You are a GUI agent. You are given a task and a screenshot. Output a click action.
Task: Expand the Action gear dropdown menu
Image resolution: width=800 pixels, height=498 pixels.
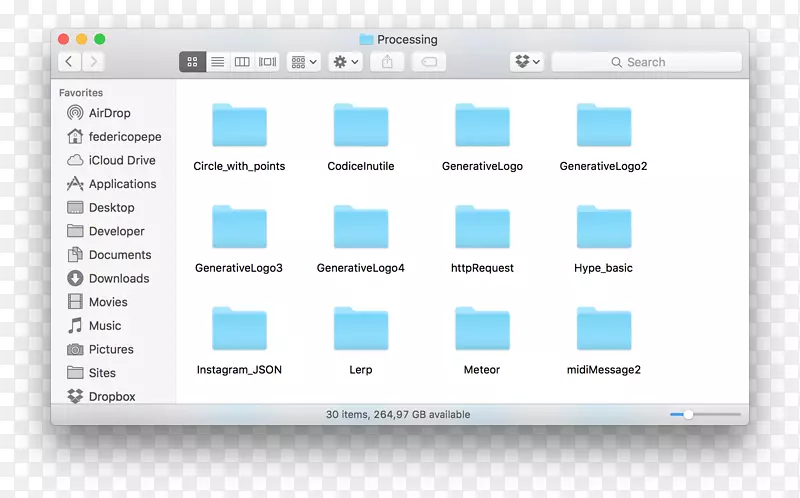(345, 62)
